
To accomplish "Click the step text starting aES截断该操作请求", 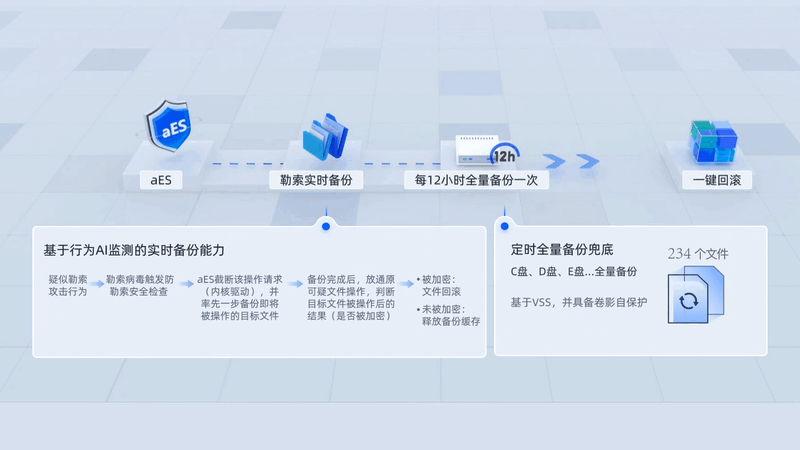I will [x=240, y=297].
